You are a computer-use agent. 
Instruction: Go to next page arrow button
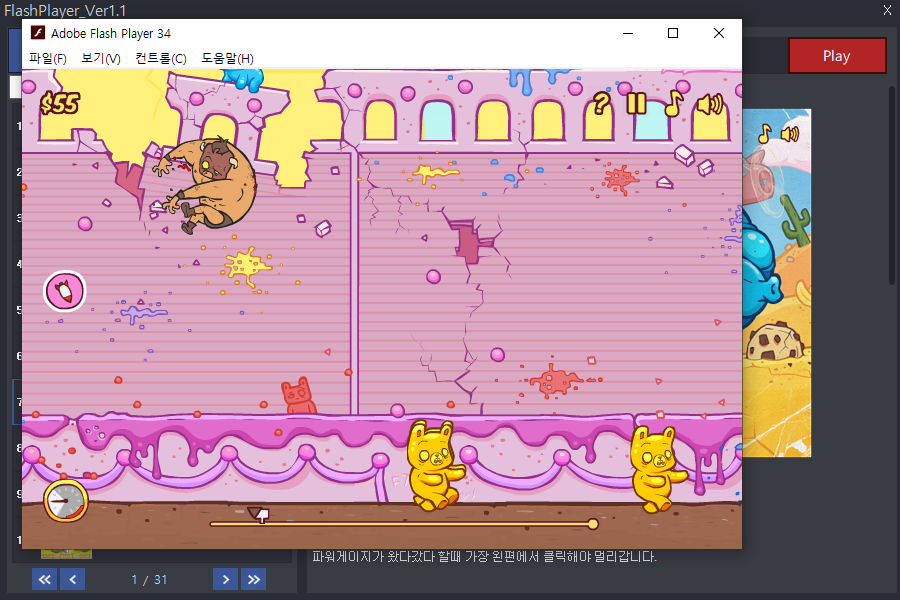coord(226,579)
